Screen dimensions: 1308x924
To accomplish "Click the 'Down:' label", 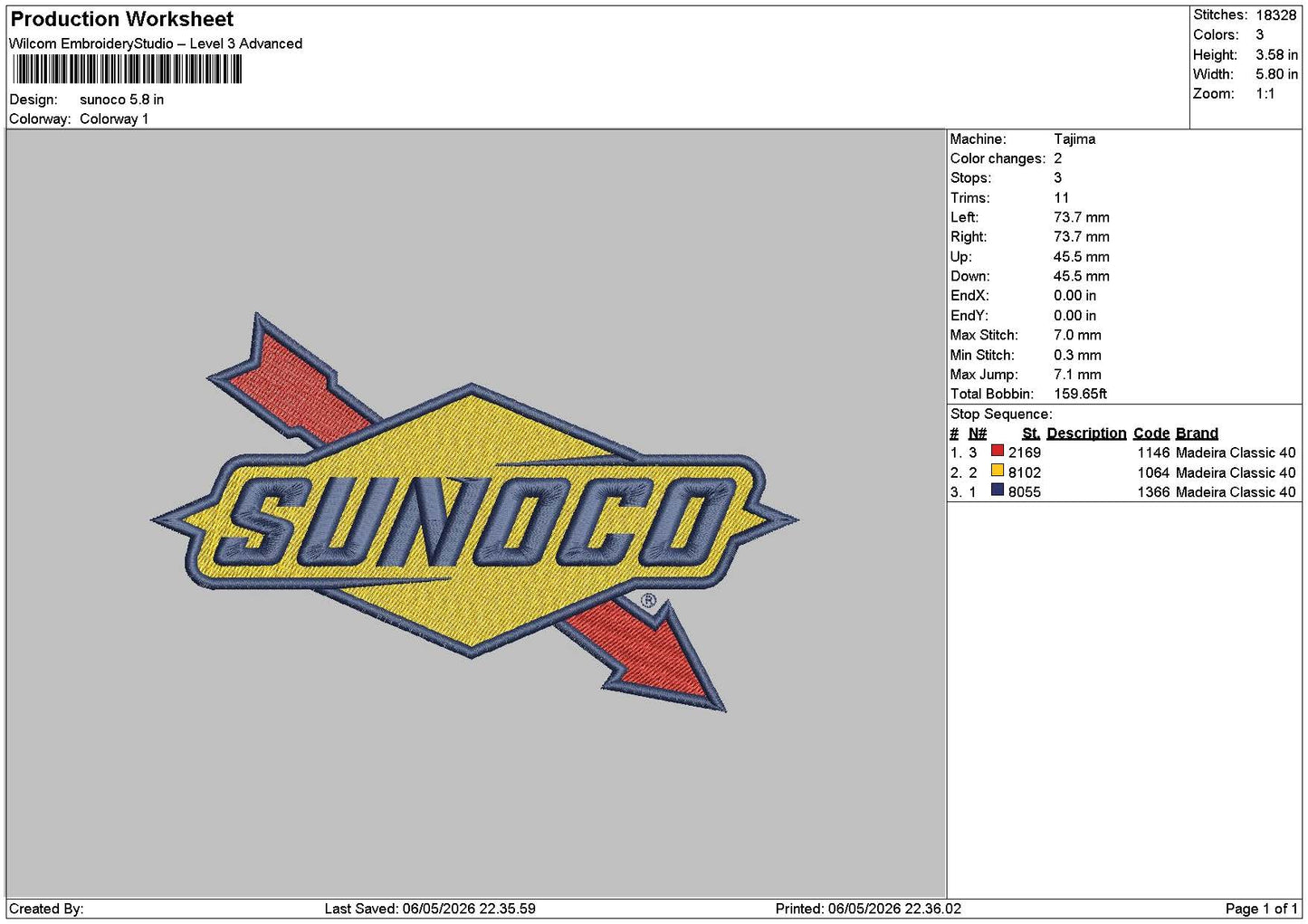I will [969, 276].
